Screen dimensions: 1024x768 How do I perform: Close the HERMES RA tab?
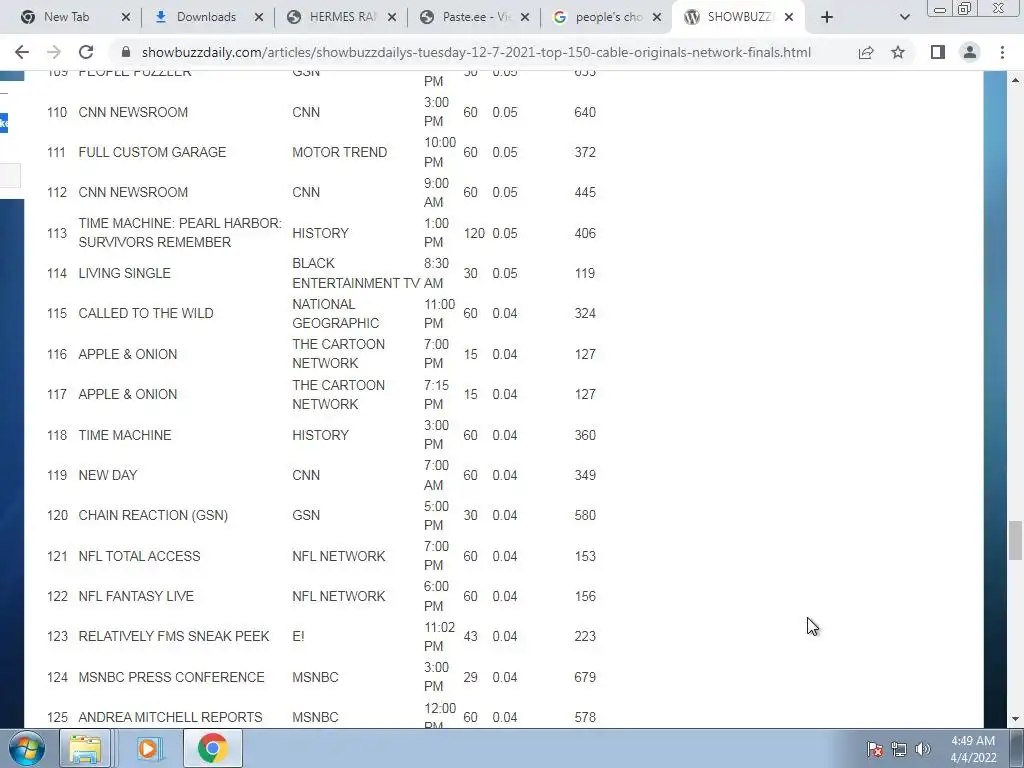click(392, 17)
